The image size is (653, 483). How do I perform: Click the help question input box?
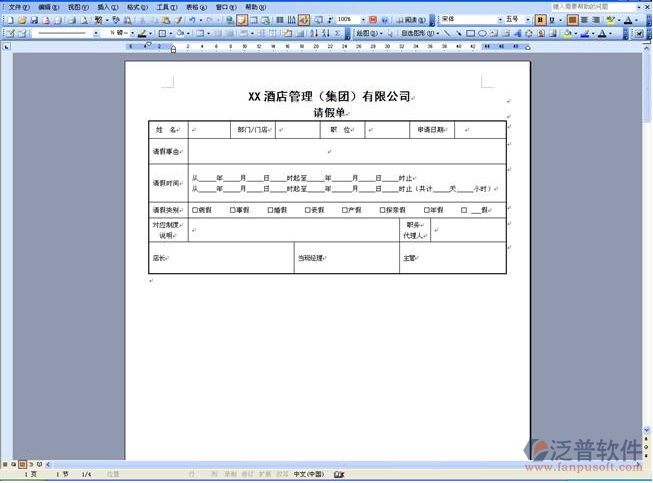[592, 7]
